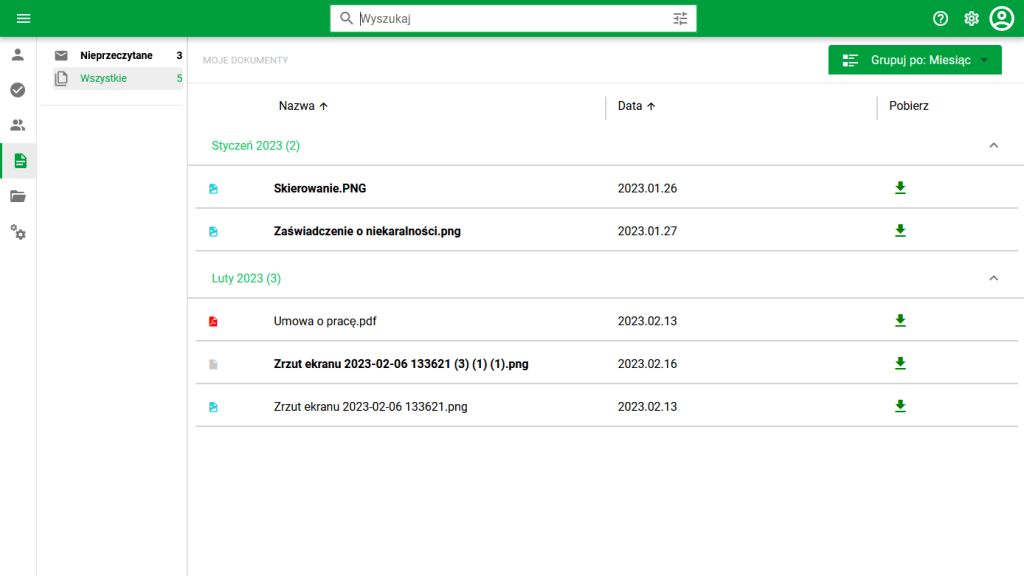This screenshot has width=1024, height=576.
Task: Click the Wyszukaj search field
Action: pos(513,18)
